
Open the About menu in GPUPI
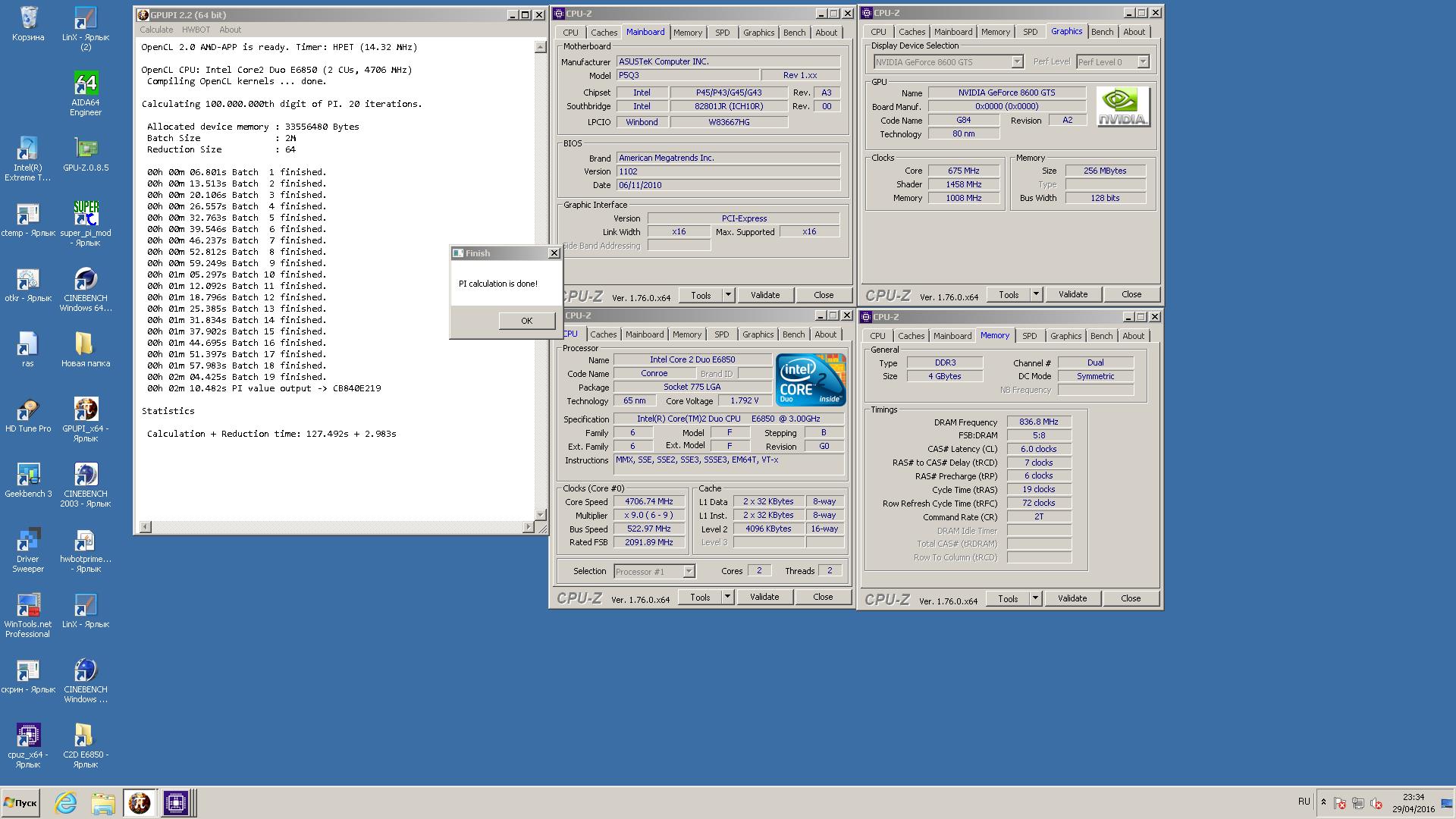tap(230, 30)
